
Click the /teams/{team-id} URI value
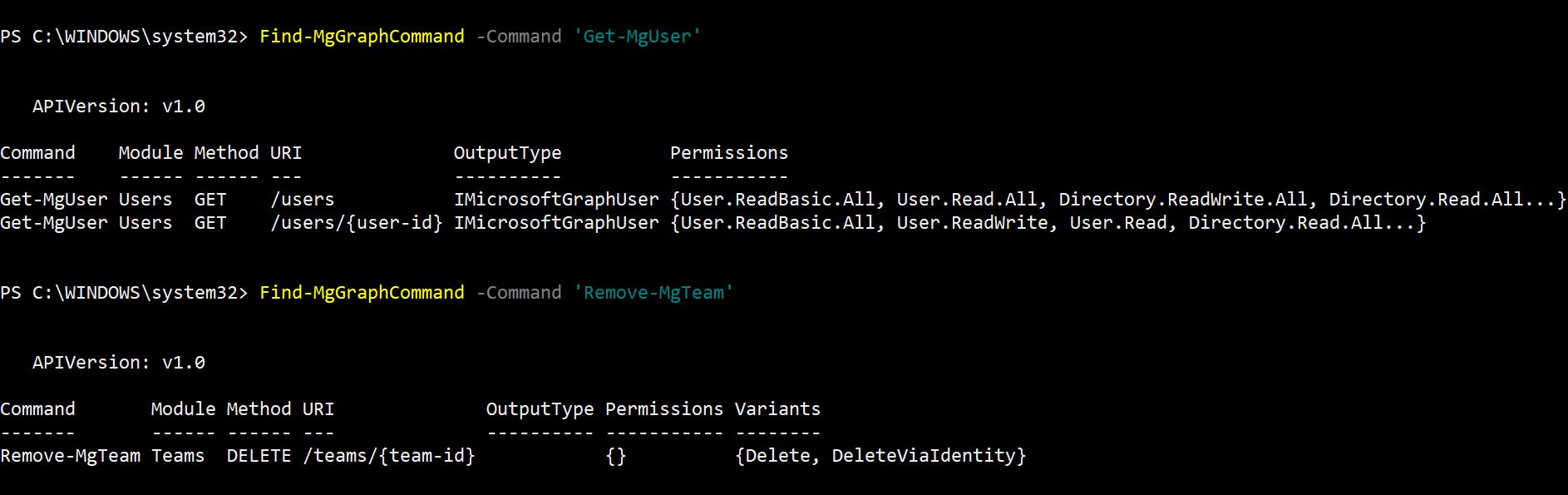388,456
